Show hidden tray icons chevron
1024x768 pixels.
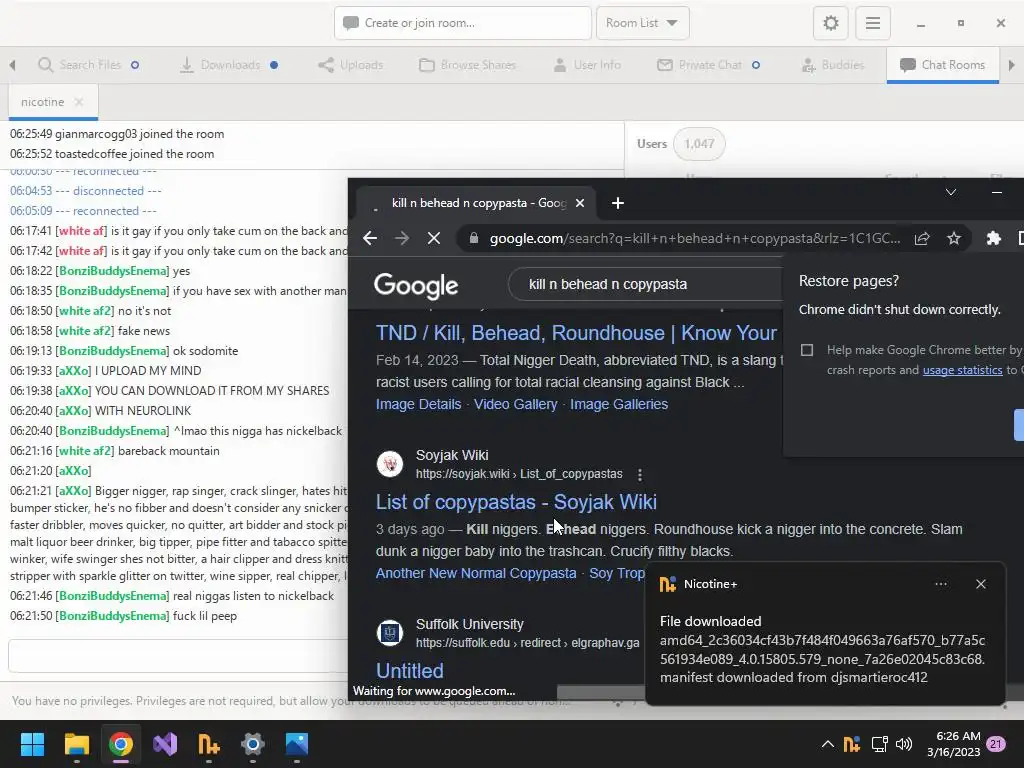pyautogui.click(x=827, y=744)
